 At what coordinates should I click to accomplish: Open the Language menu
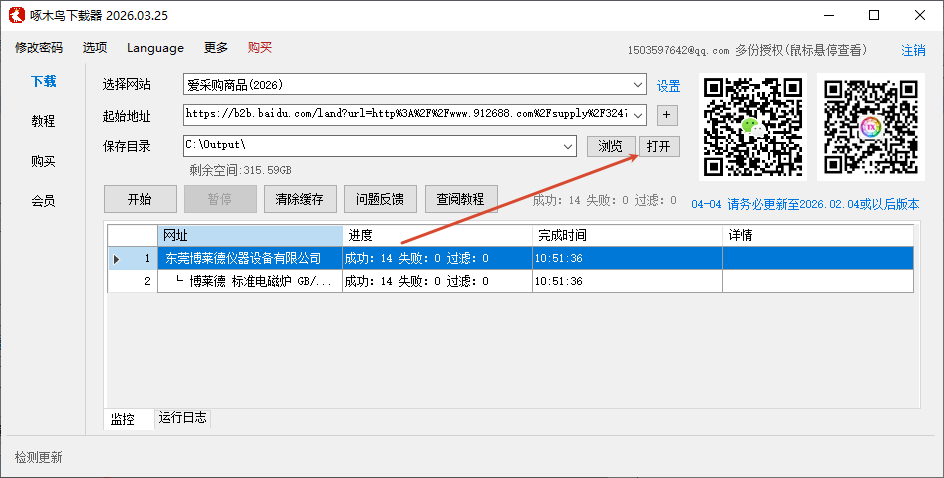(x=155, y=48)
